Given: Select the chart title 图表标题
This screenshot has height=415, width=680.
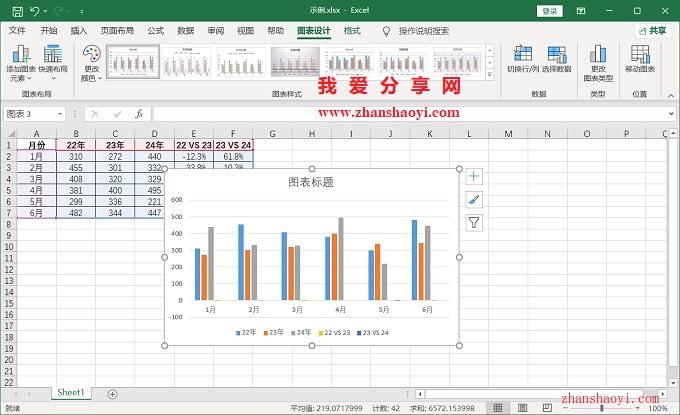Looking at the screenshot, I should [x=311, y=182].
